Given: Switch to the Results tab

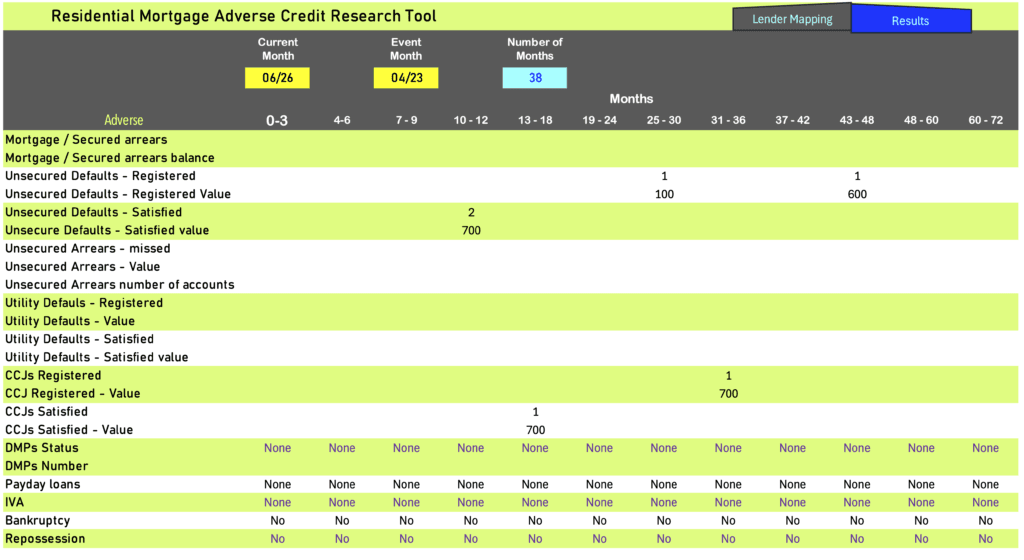Looking at the screenshot, I should pos(910,20).
